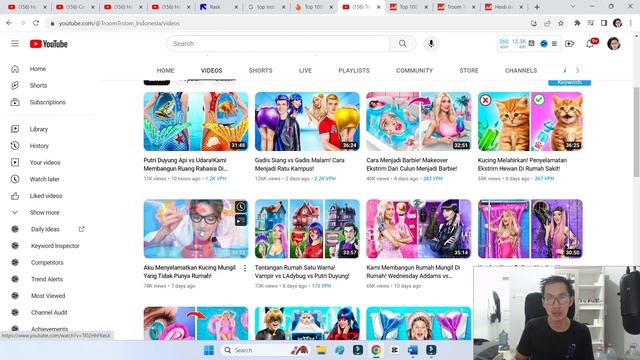Click the History clock icon

coord(15,146)
